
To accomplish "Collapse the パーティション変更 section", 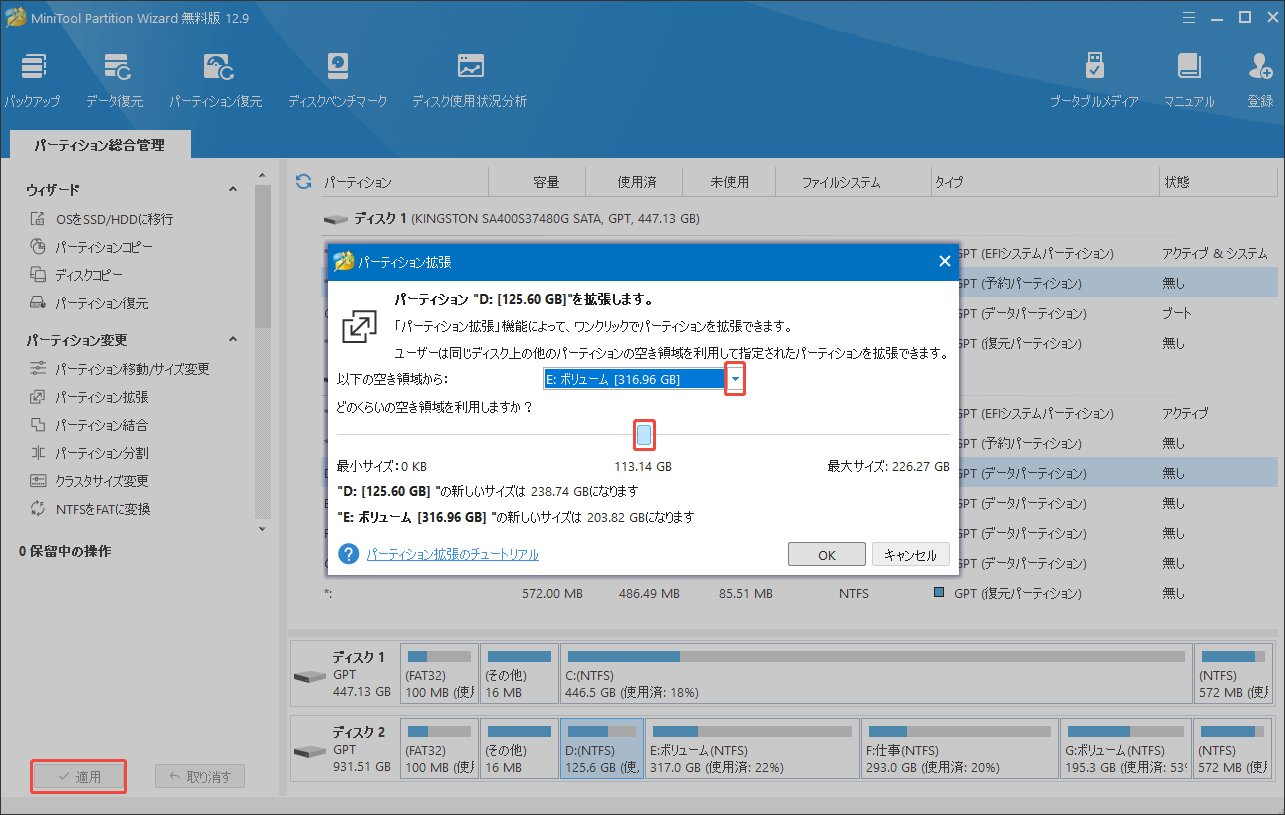I will click(x=233, y=340).
